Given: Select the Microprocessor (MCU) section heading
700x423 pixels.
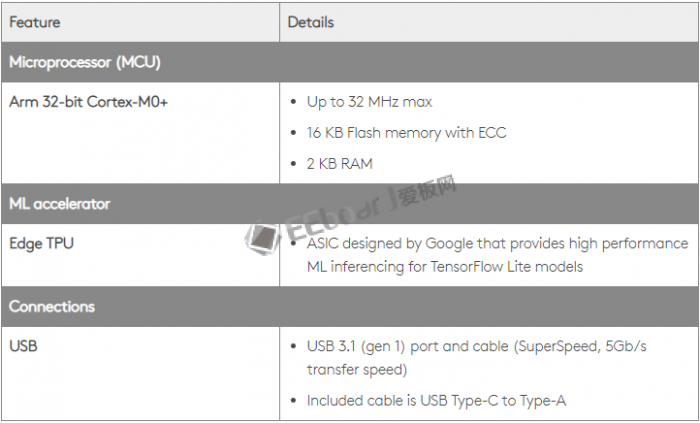Looking at the screenshot, I should pyautogui.click(x=85, y=62).
